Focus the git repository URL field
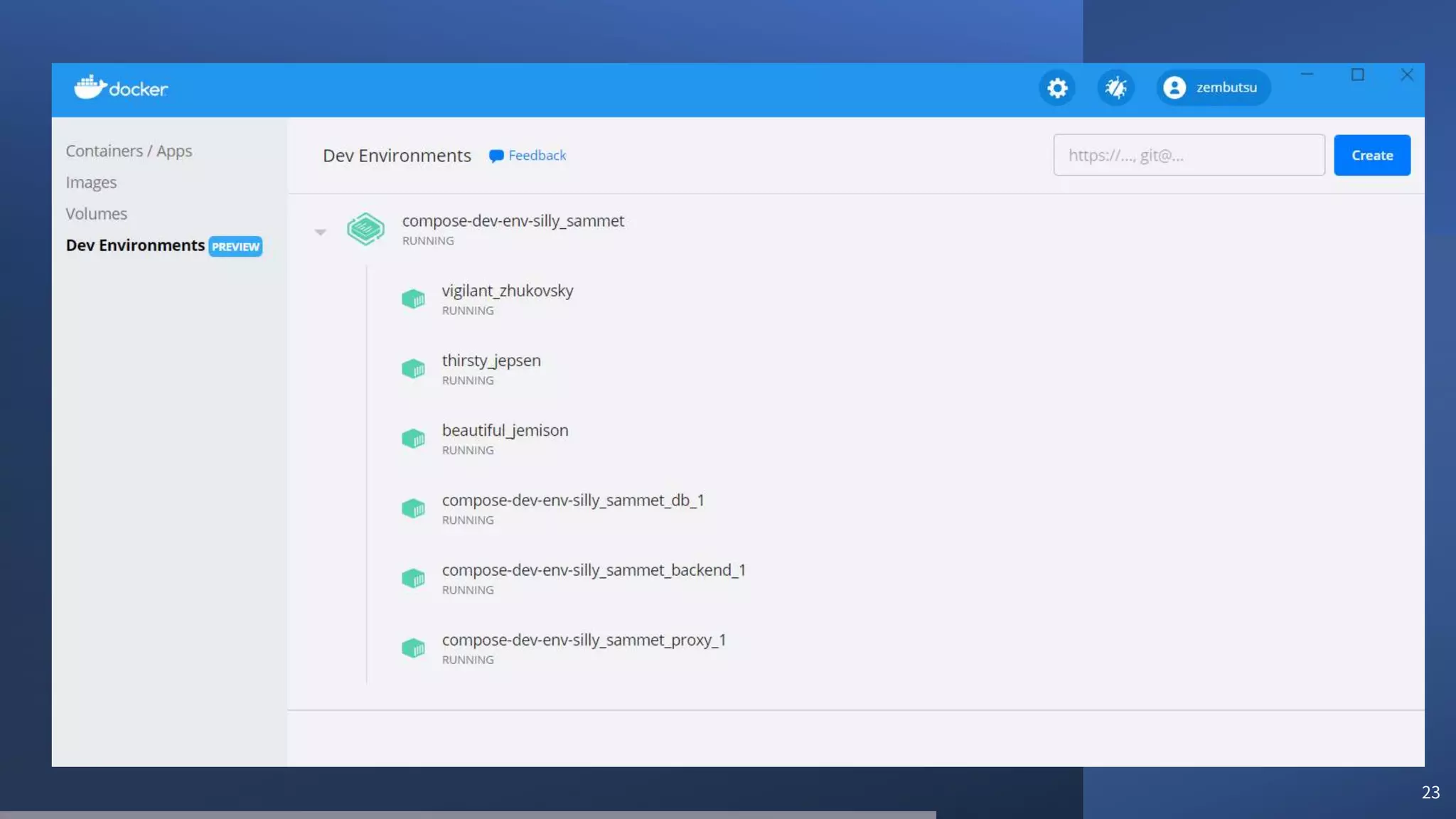The width and height of the screenshot is (1456, 819). [x=1189, y=155]
